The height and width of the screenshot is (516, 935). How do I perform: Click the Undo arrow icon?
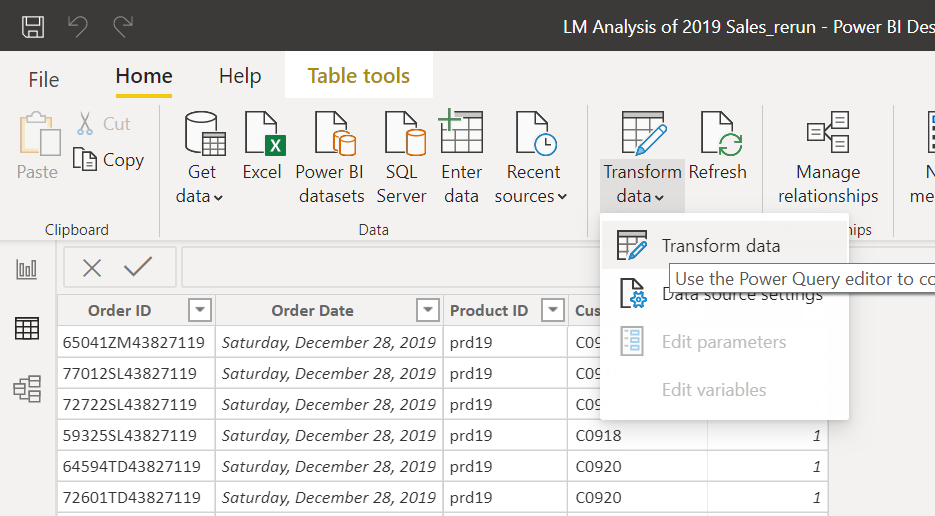click(77, 26)
